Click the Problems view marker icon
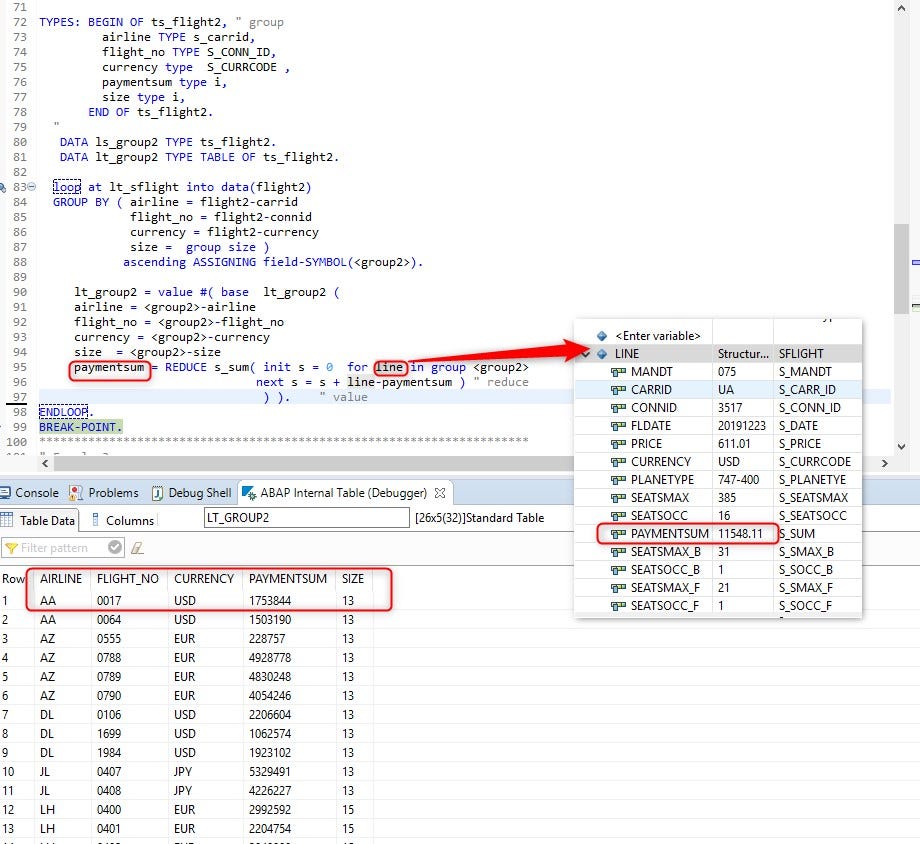920x844 pixels. (74, 492)
